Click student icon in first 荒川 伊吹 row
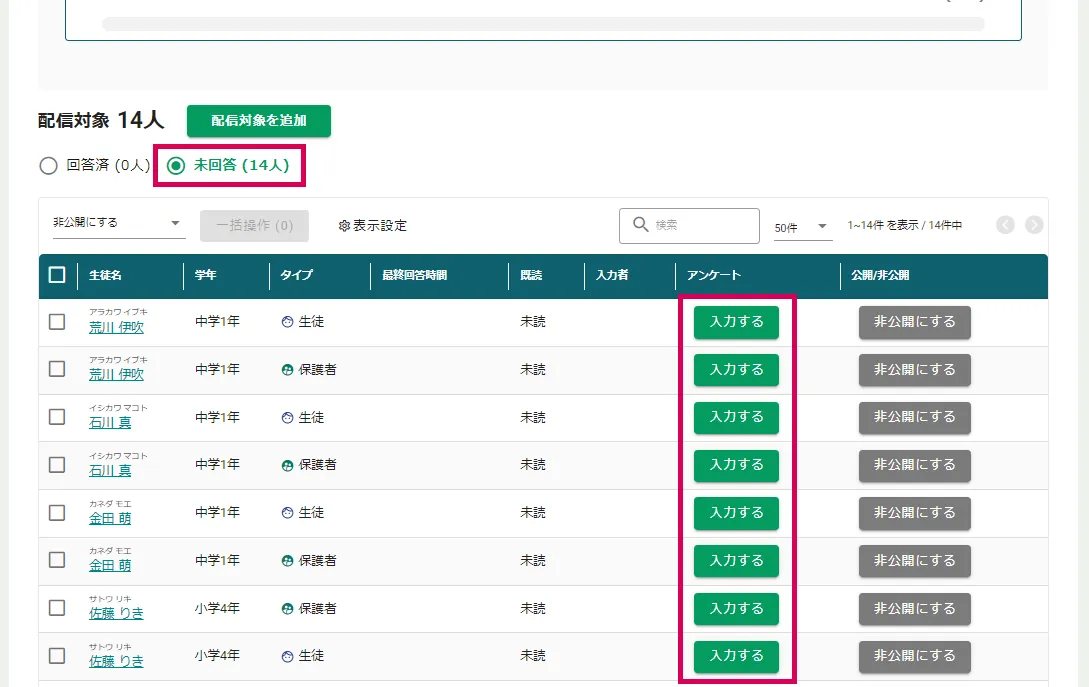The image size is (1089, 687). click(288, 322)
